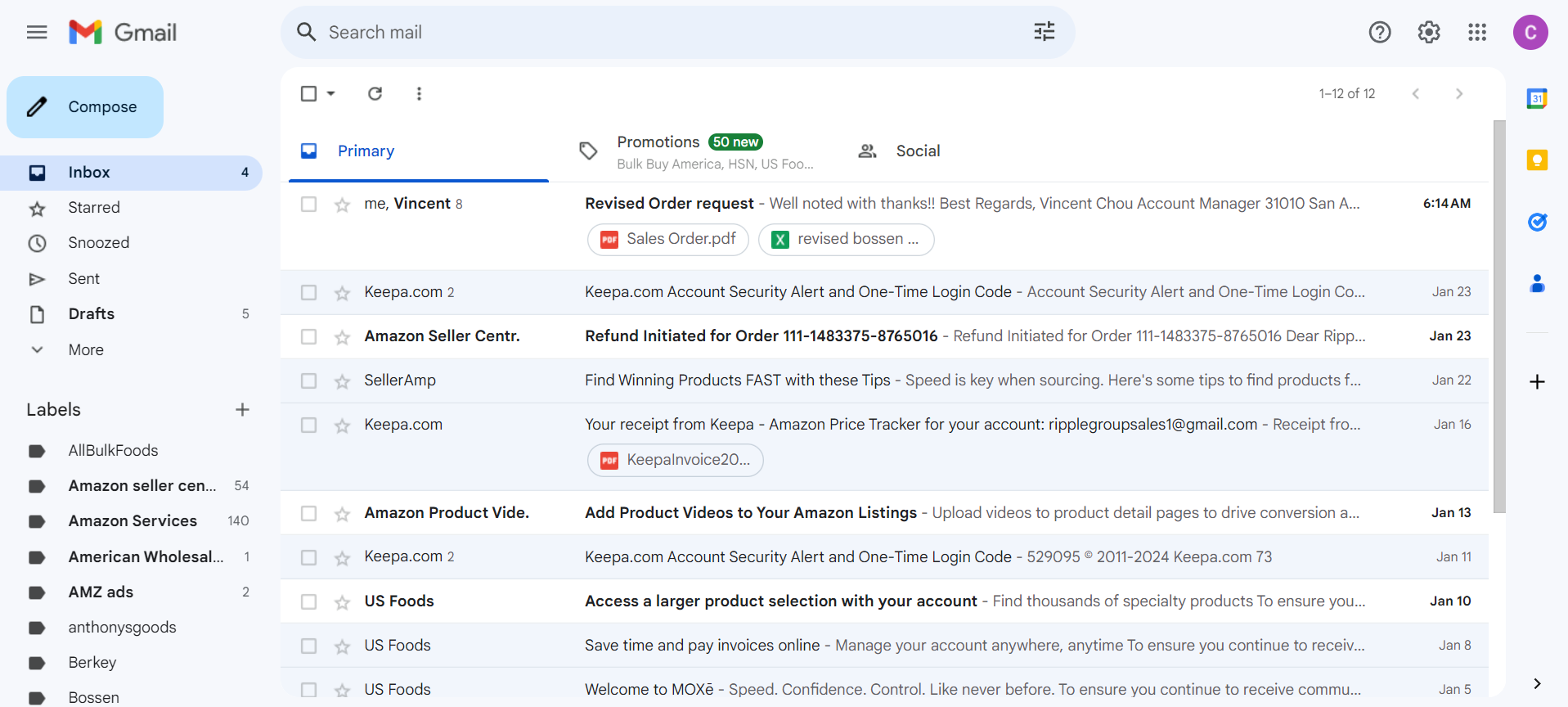Open Settings gear icon
Viewport: 1568px width, 707px height.
[1429, 32]
